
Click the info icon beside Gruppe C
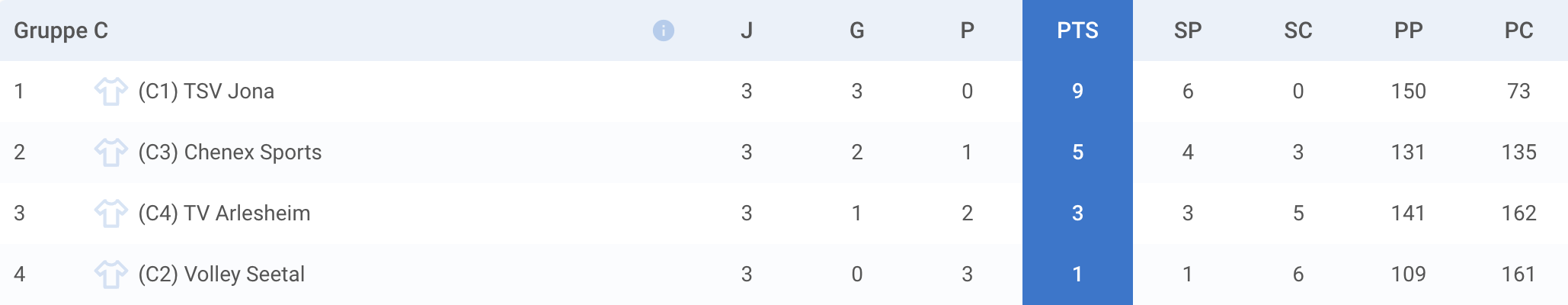[664, 30]
